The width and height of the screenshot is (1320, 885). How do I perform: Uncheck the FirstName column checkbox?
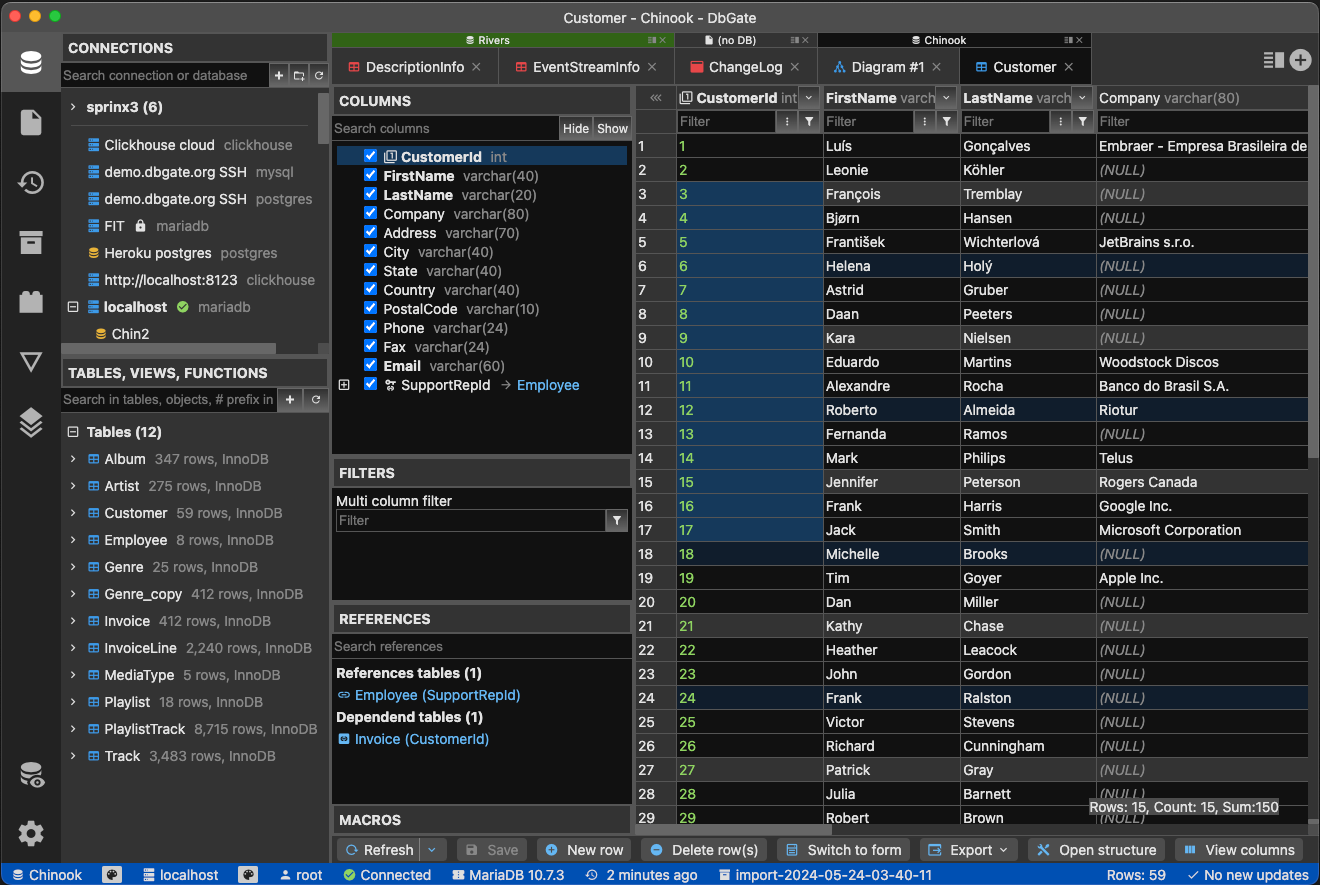tap(370, 175)
